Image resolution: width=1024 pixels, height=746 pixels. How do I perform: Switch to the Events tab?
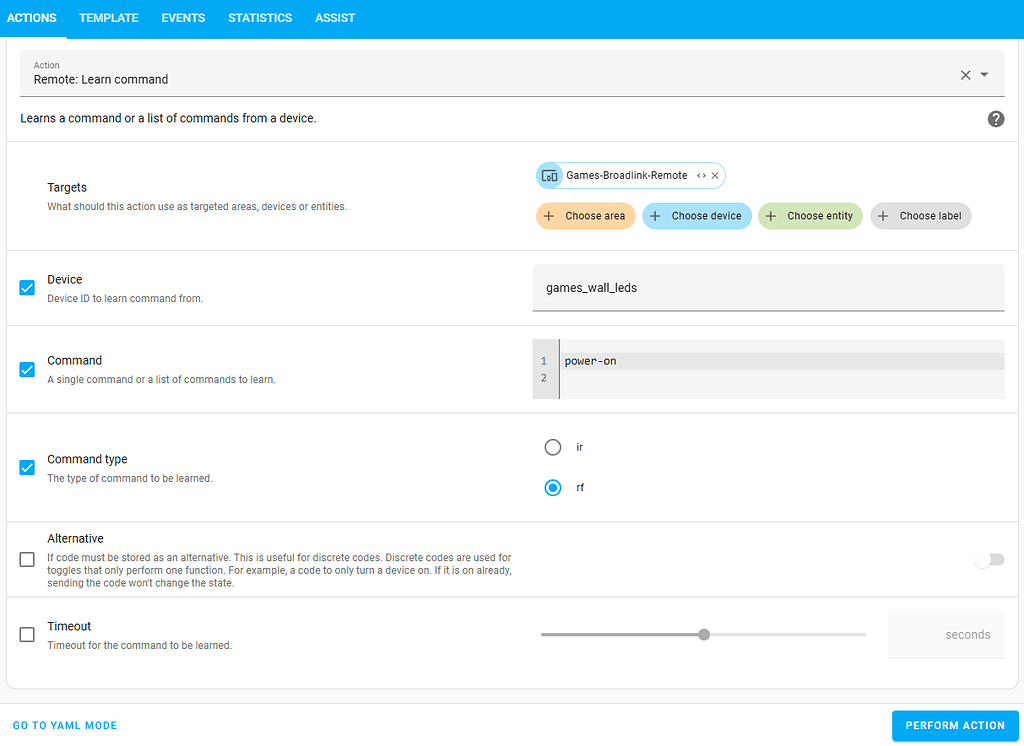tap(183, 18)
